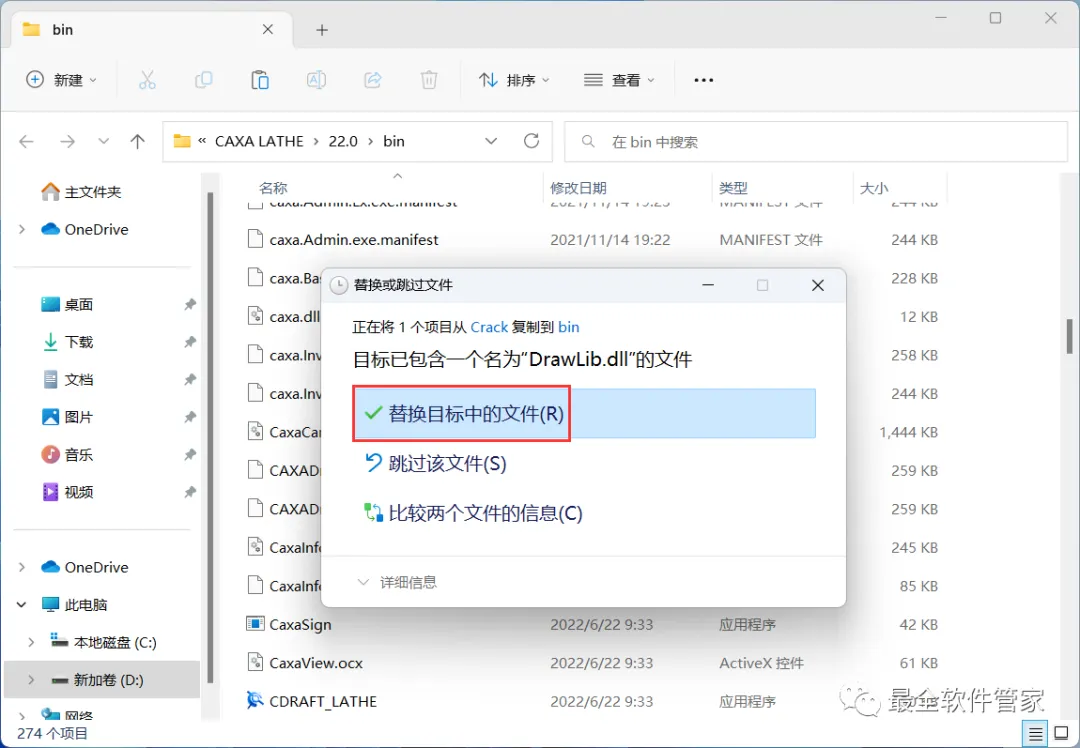This screenshot has width=1080, height=748.
Task: Open the three-dots more options menu
Action: point(703,80)
